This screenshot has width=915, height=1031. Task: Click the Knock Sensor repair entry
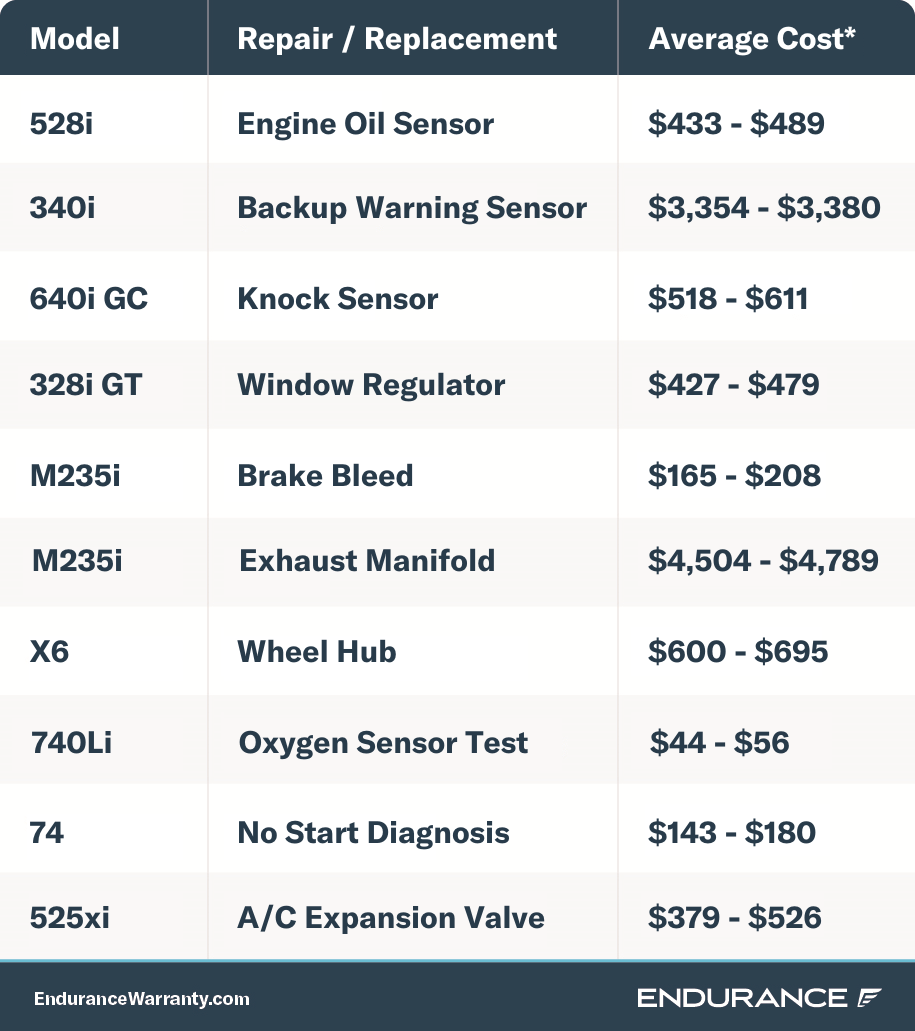(338, 299)
